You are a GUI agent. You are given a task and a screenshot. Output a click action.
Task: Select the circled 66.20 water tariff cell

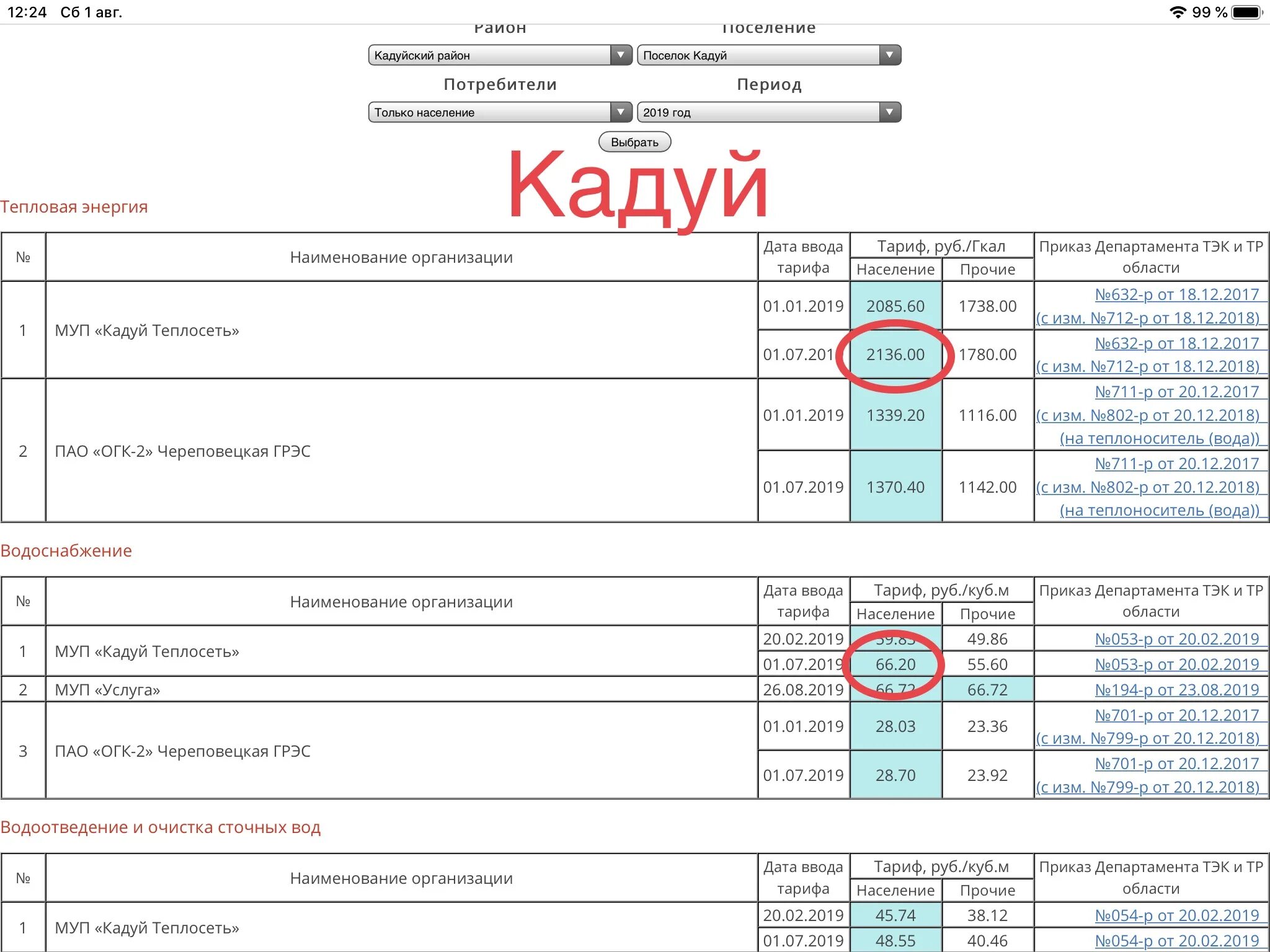coord(895,664)
